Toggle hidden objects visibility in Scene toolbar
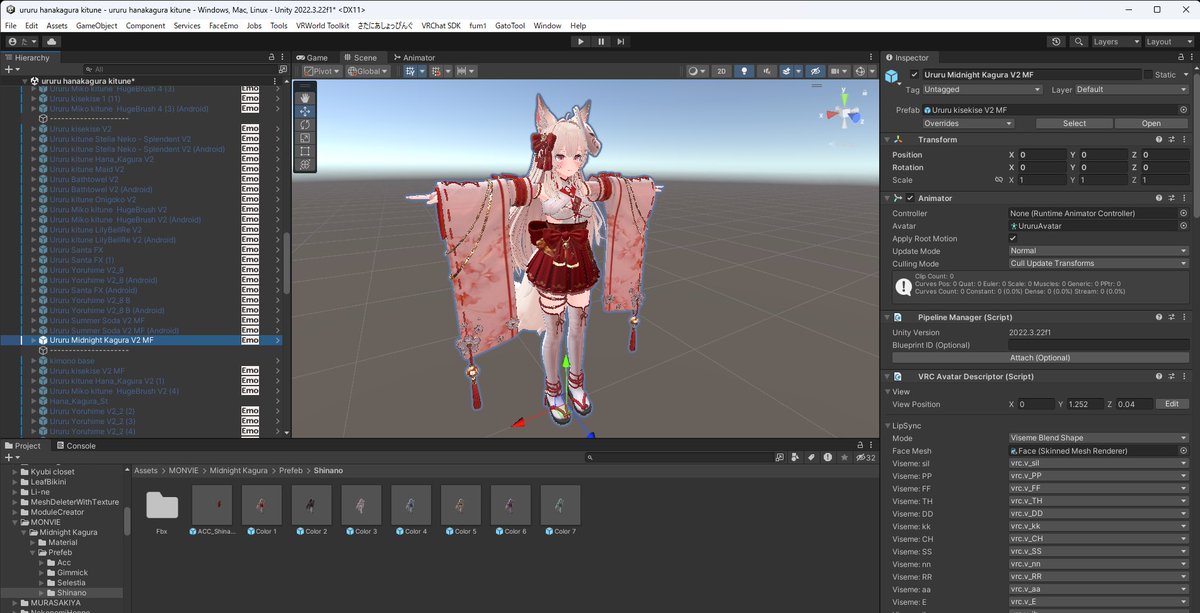This screenshot has height=613, width=1200. coord(815,72)
